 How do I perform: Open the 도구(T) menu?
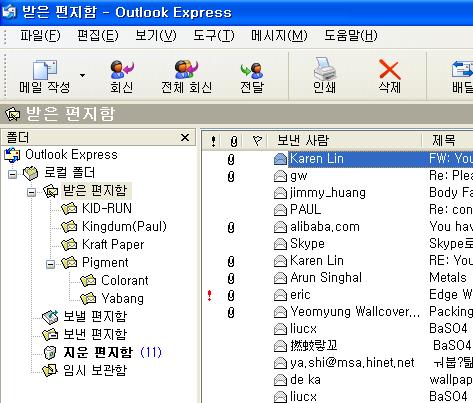[214, 35]
